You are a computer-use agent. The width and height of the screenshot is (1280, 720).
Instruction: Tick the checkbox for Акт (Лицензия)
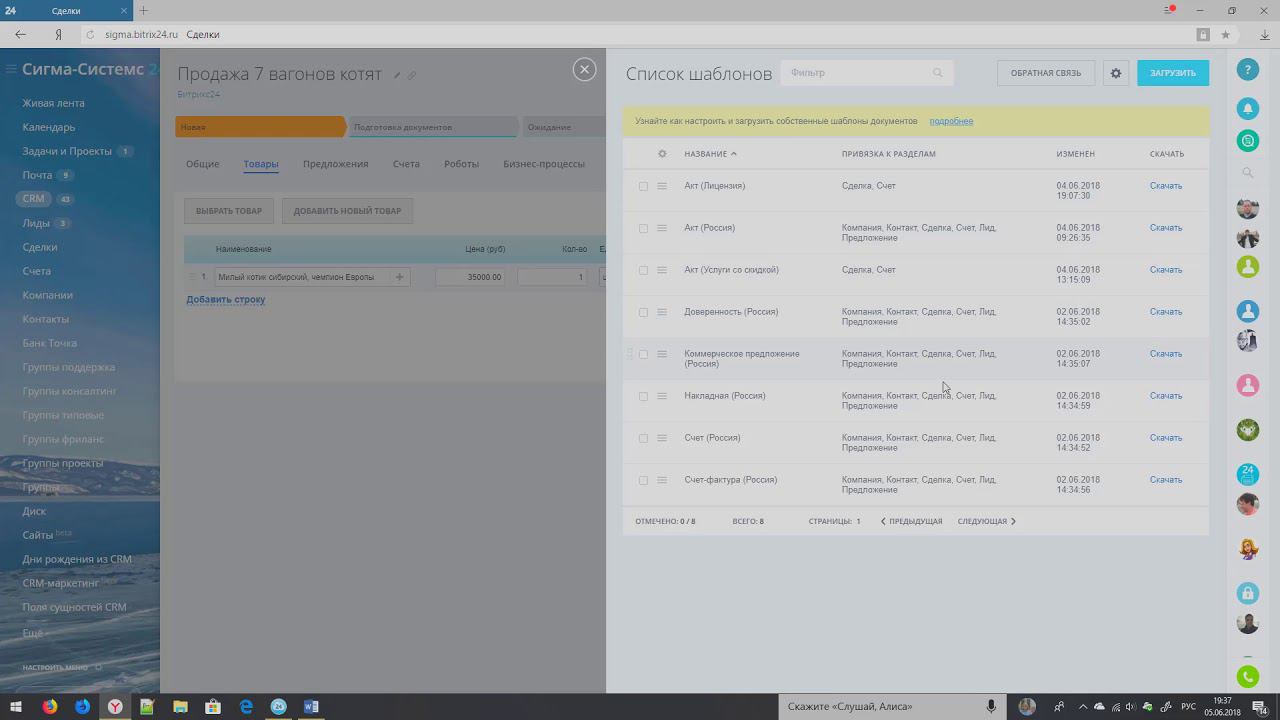point(643,186)
